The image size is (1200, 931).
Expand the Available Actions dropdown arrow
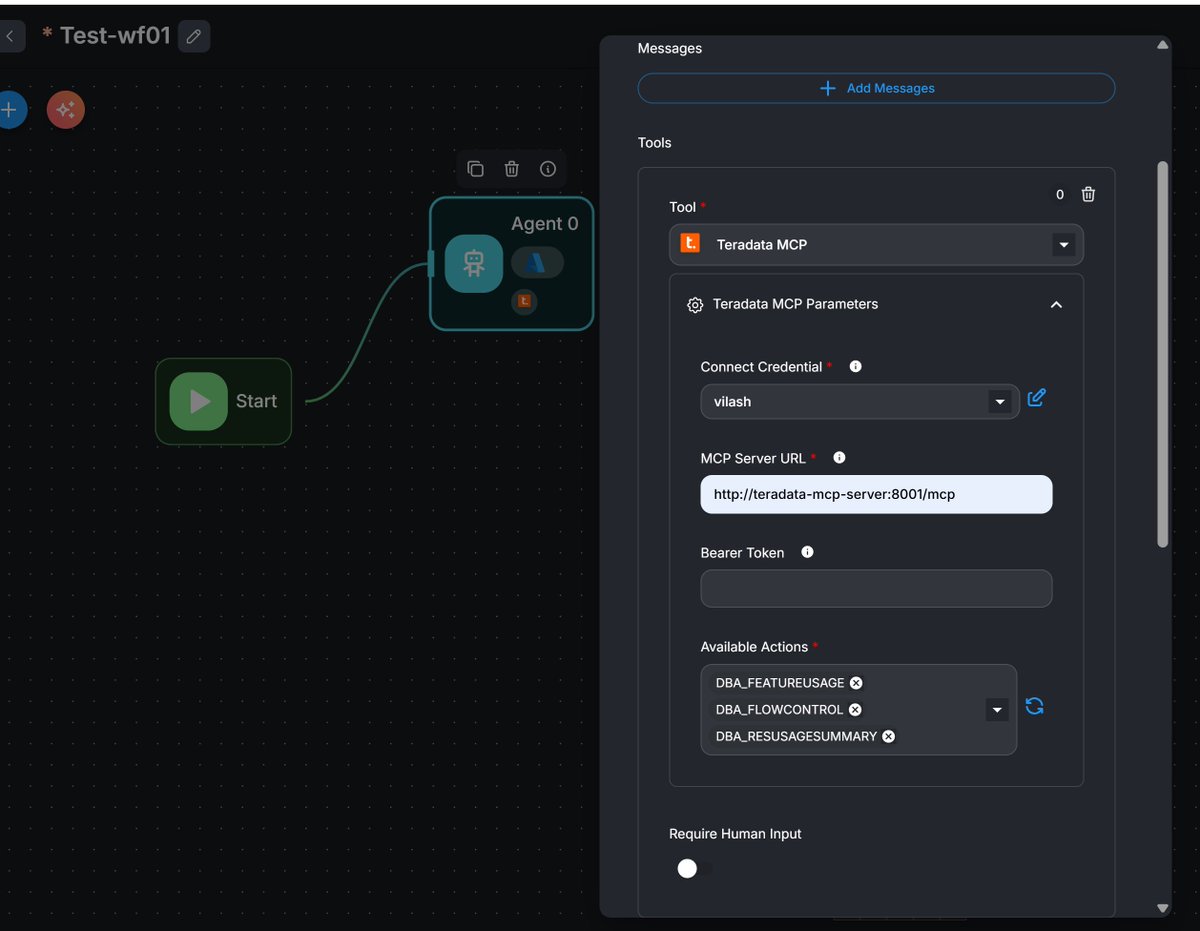(x=996, y=710)
